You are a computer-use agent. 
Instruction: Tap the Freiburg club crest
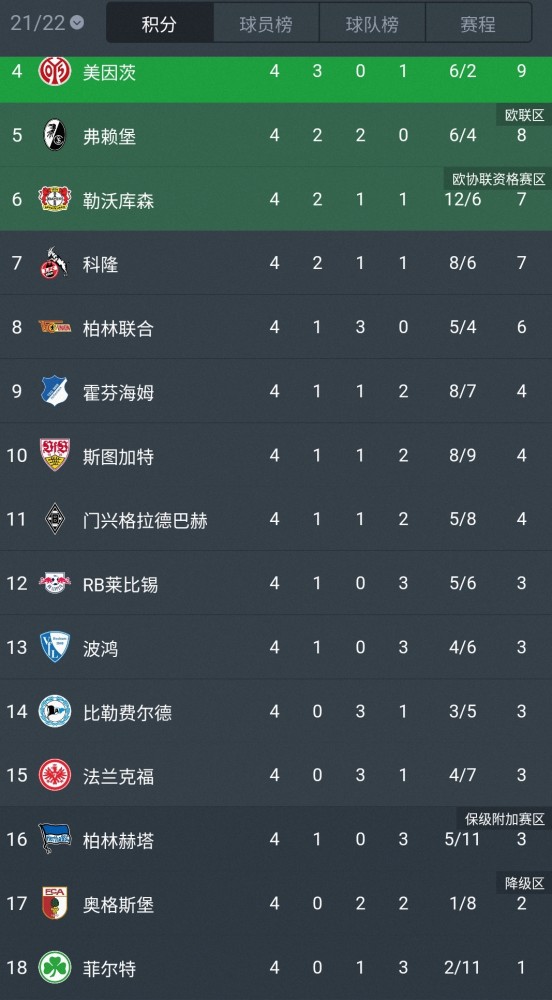pos(55,135)
